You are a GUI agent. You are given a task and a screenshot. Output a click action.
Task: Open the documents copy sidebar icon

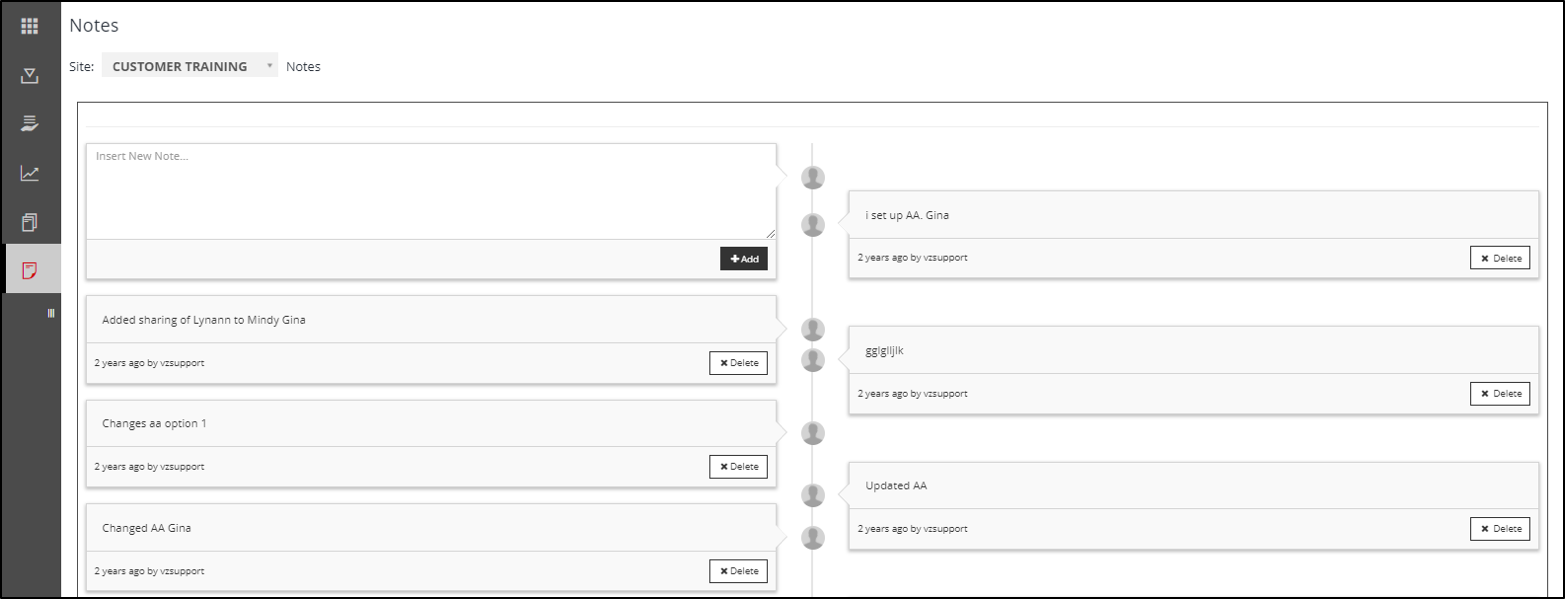(30, 222)
